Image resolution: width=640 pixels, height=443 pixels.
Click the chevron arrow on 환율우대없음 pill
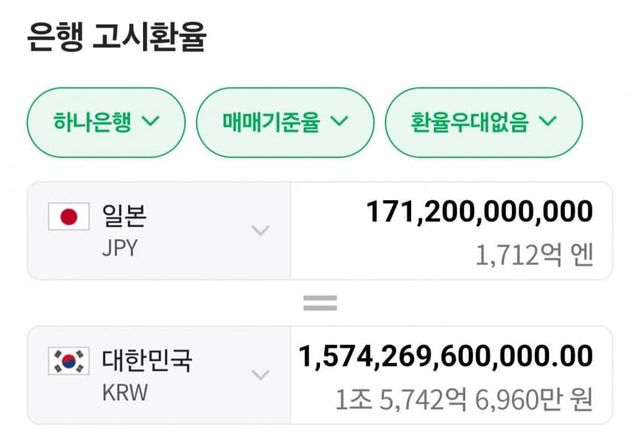pos(547,122)
